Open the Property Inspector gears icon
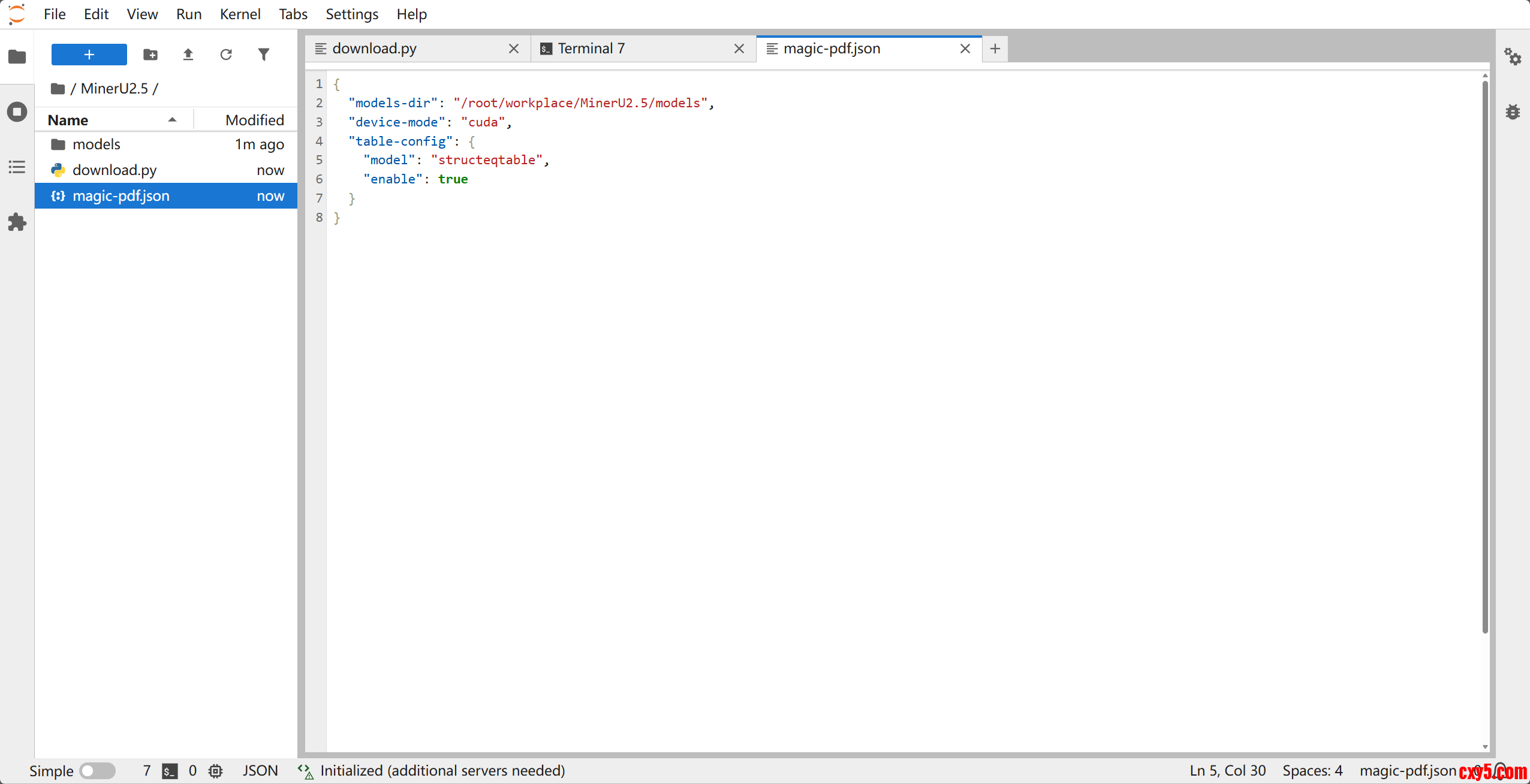This screenshot has height=784, width=1530. pos(1512,57)
